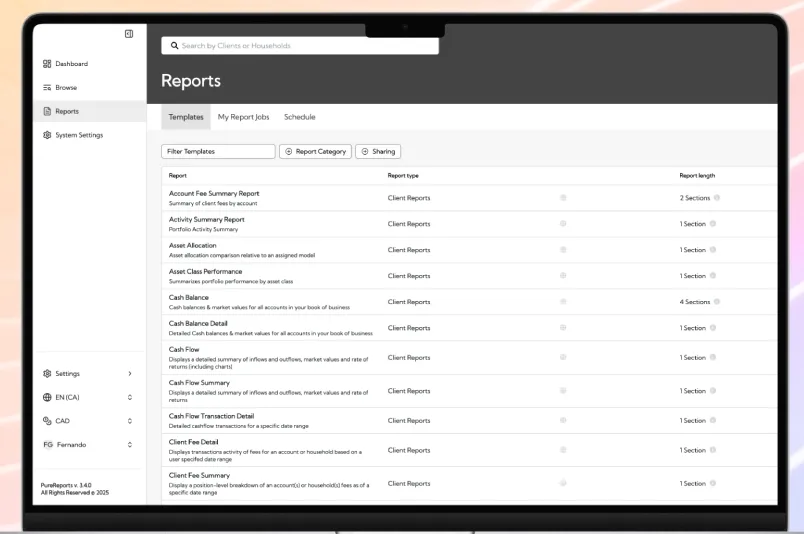The height and width of the screenshot is (534, 804).
Task: Click info icon in Cash Flow Transaction Detail row
Action: (x=713, y=420)
